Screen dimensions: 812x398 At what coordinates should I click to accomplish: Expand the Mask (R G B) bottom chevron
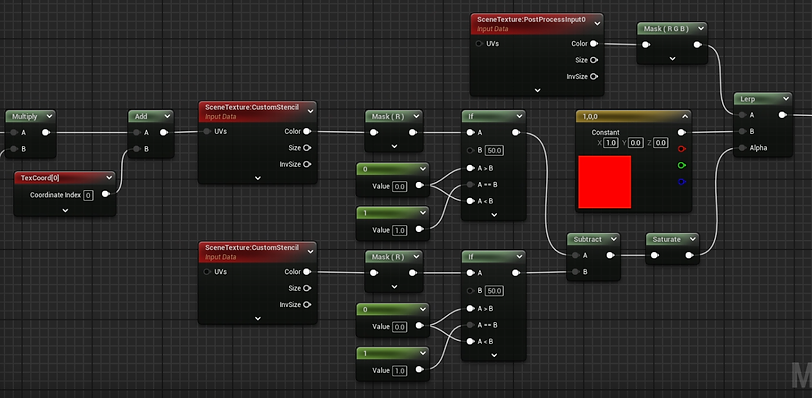672,58
